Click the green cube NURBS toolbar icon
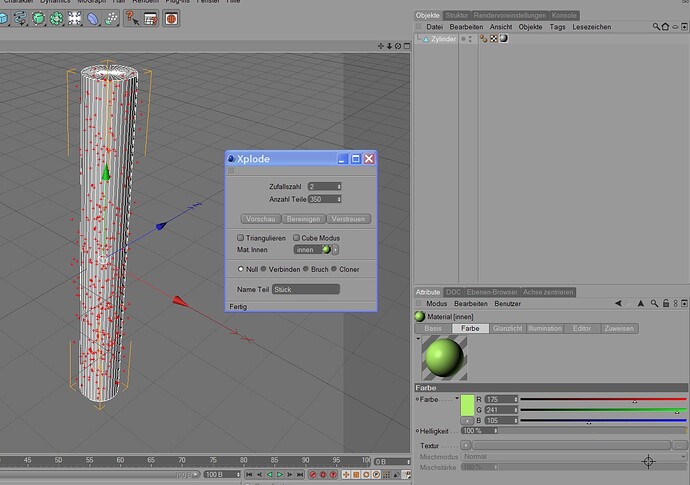This screenshot has width=690, height=485. pos(38,18)
